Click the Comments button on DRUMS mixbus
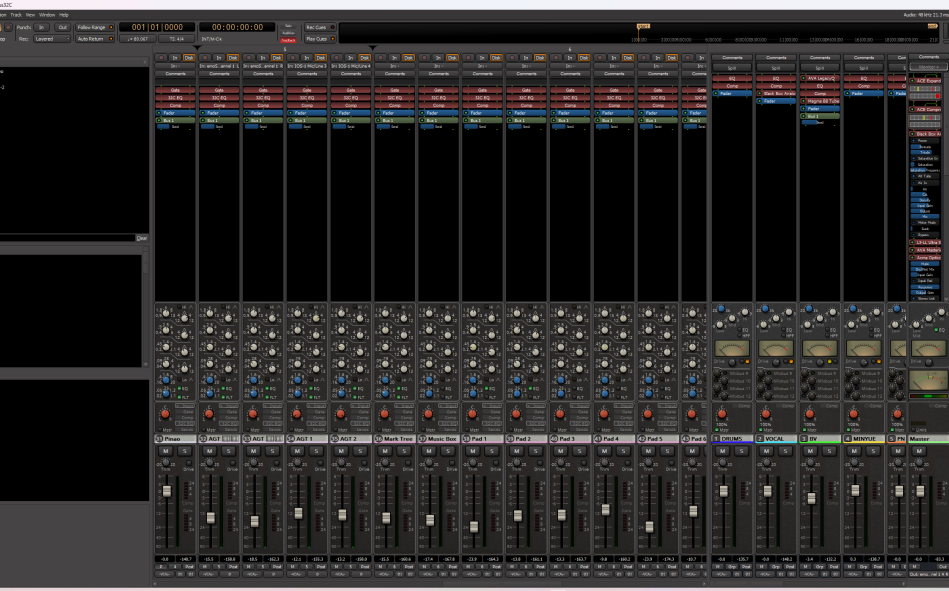949x591 pixels. 732,58
